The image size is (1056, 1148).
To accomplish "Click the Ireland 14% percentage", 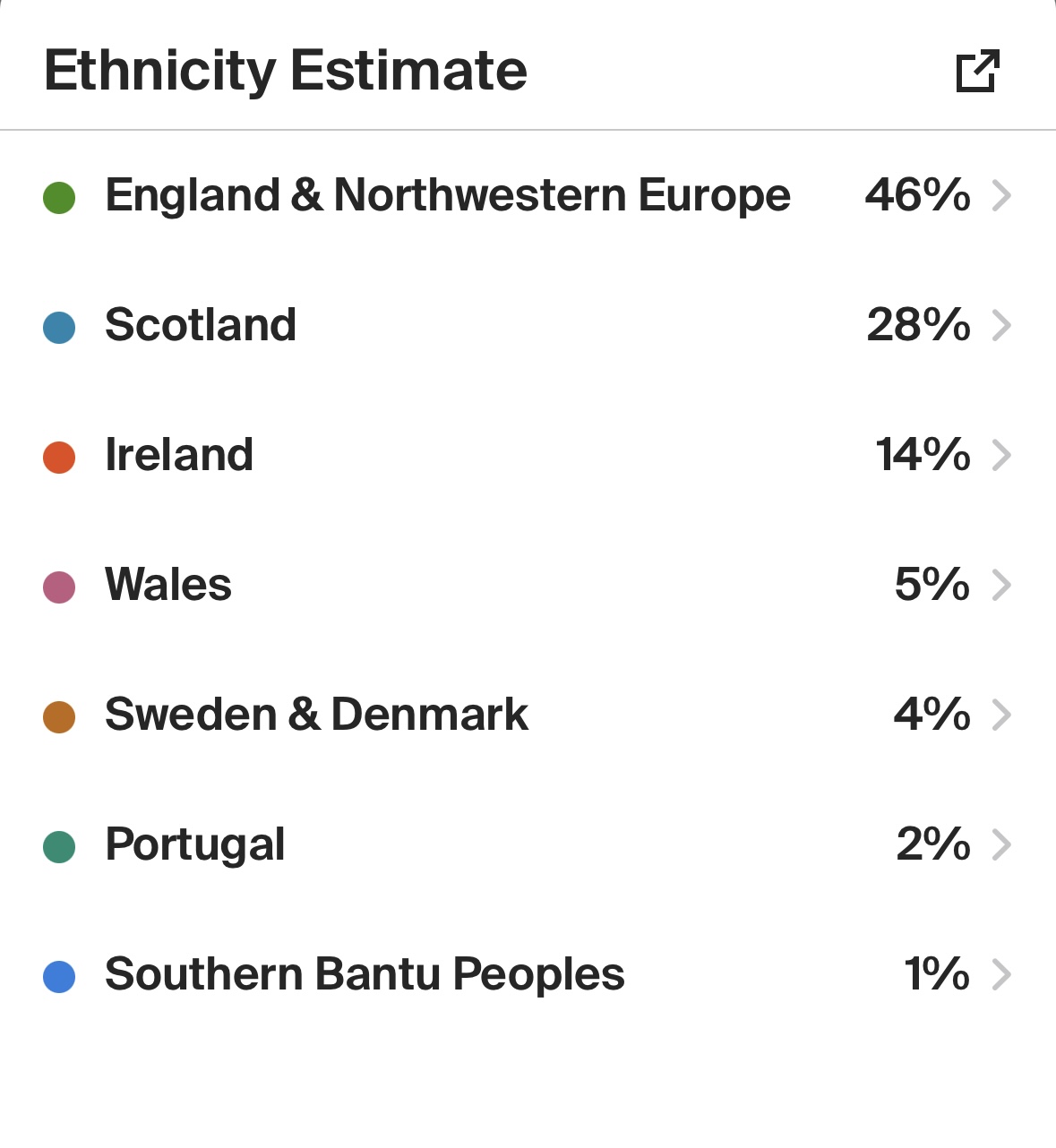I will click(x=923, y=455).
